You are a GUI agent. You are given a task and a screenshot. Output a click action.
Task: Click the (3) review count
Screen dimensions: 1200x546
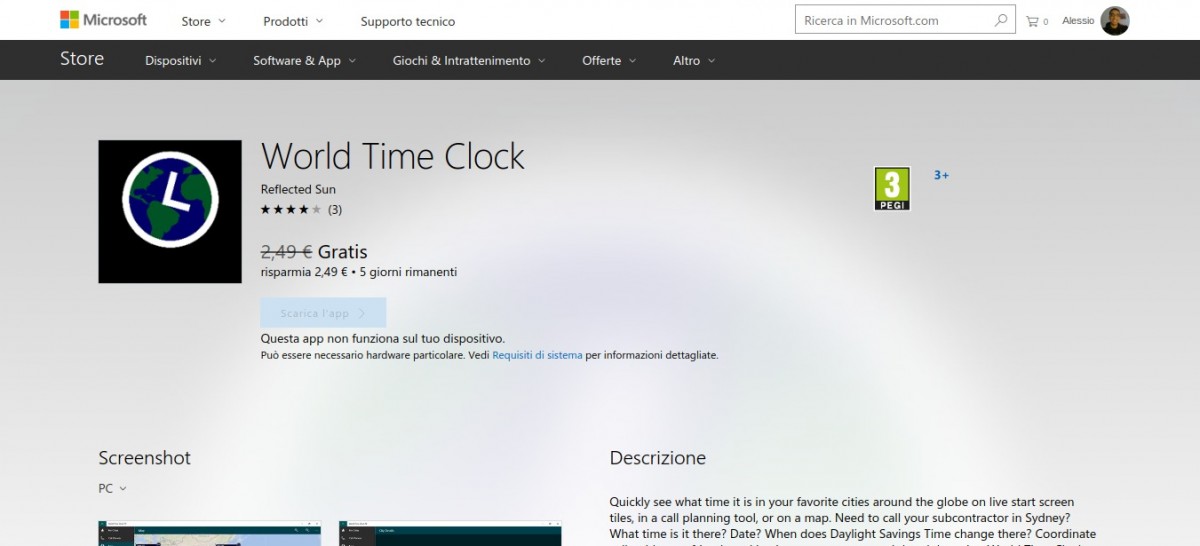pos(335,210)
